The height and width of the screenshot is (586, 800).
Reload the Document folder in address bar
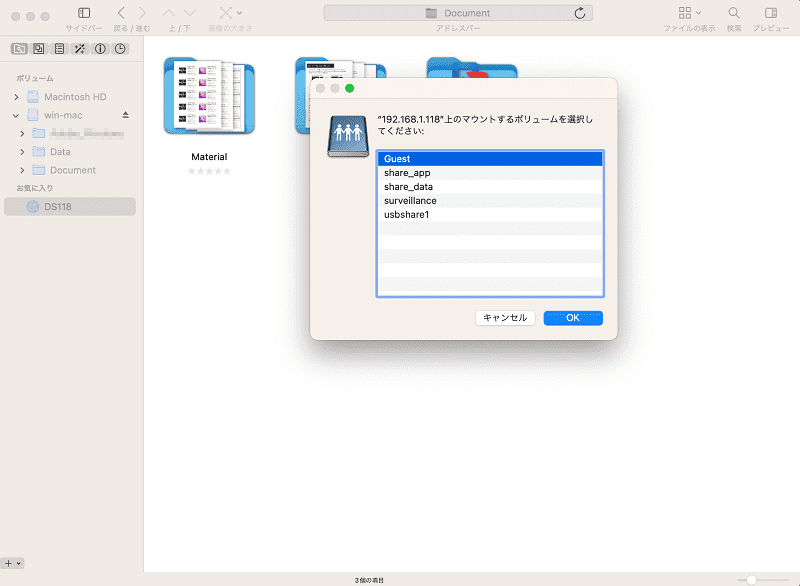coord(580,13)
